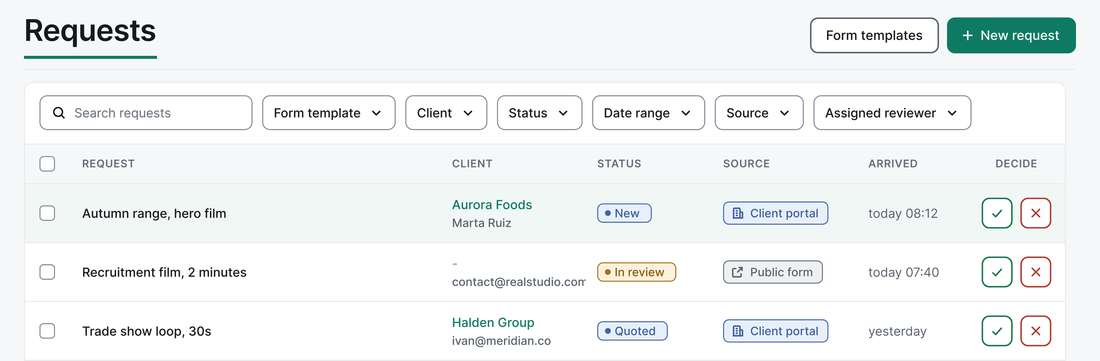Image resolution: width=1100 pixels, height=361 pixels.
Task: Click the arrival time today 07:40
Action: point(904,272)
